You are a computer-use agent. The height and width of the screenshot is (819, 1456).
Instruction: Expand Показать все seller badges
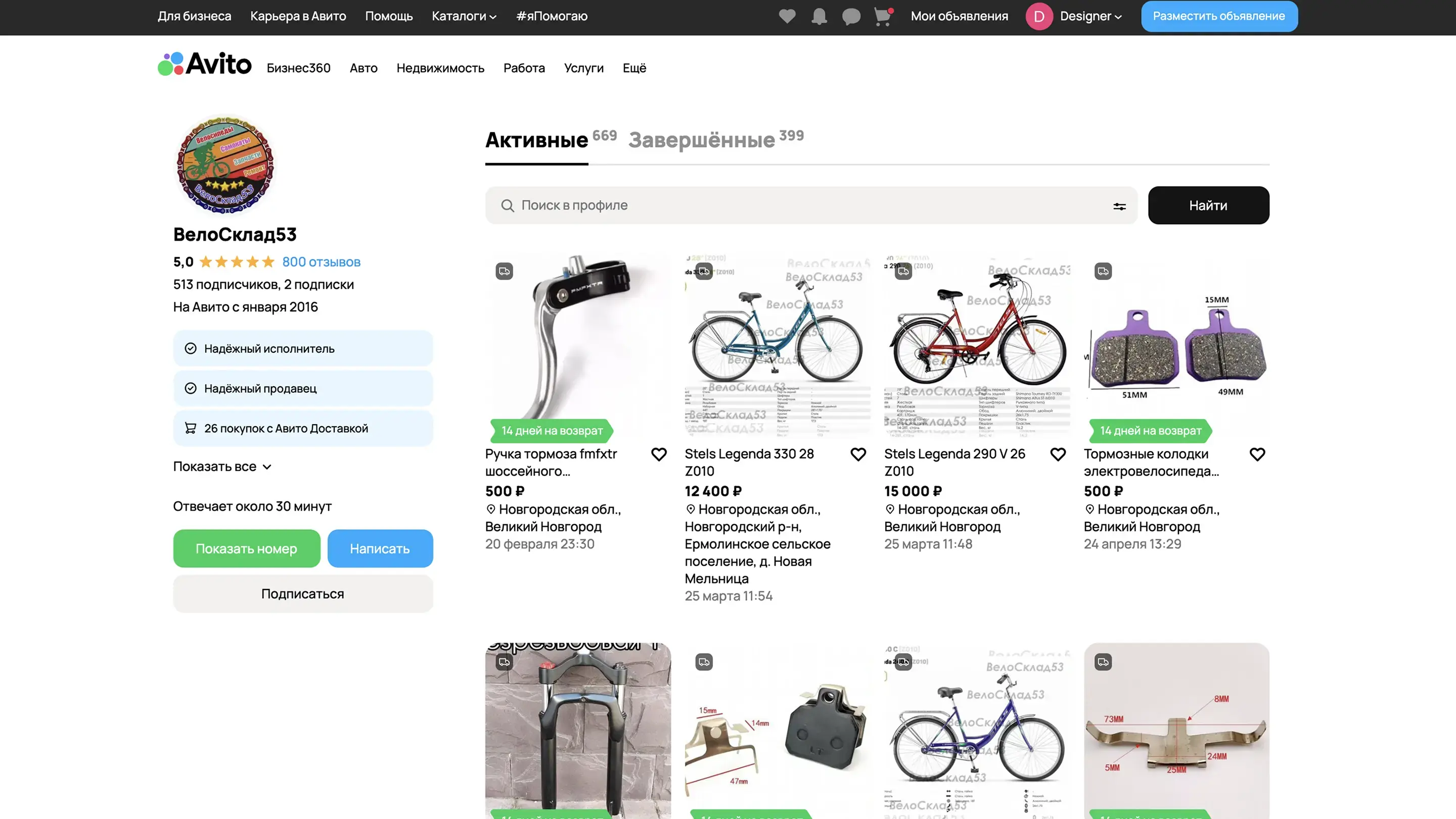tap(222, 467)
